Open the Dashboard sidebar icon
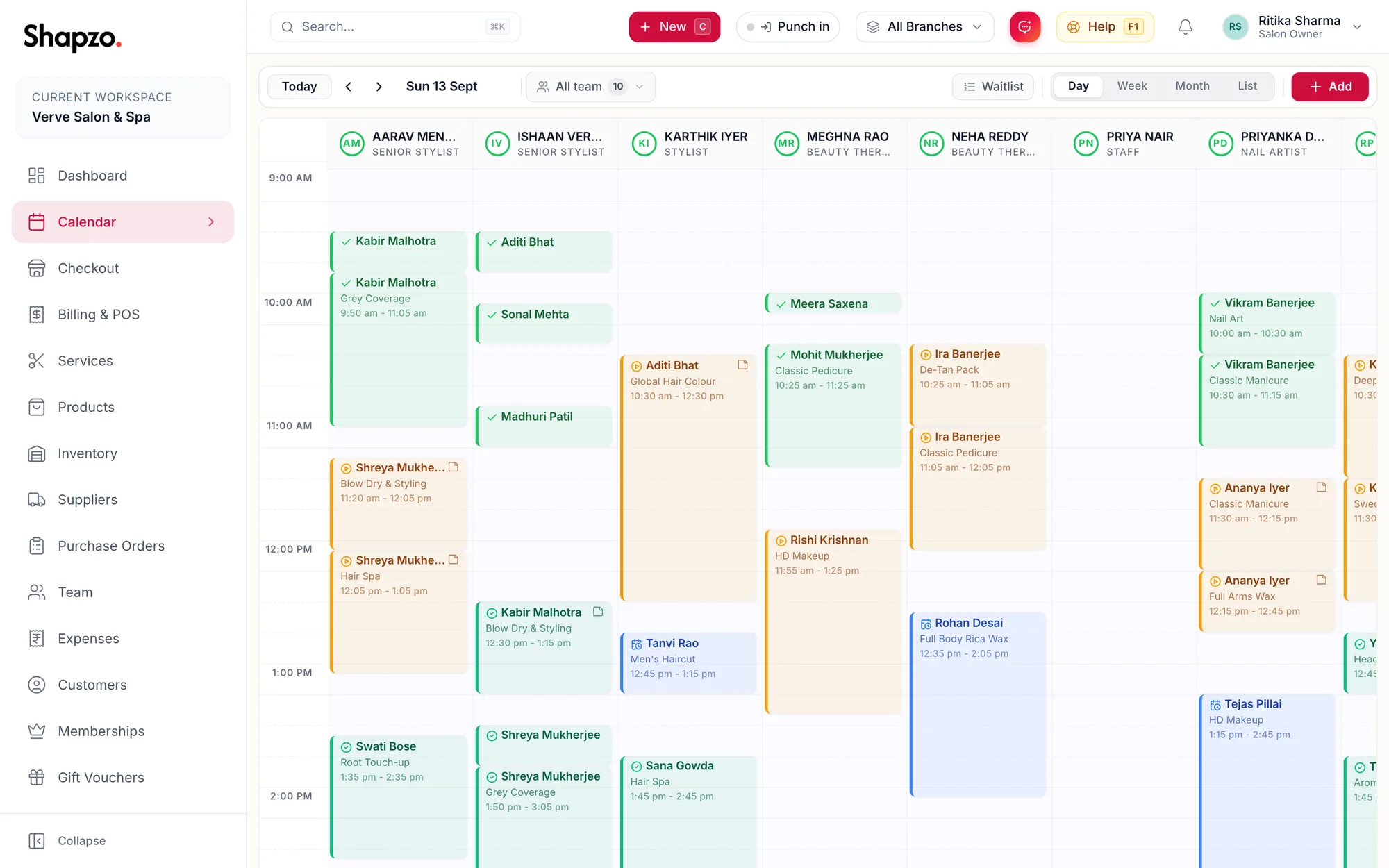Viewport: 1389px width, 868px height. (x=36, y=176)
